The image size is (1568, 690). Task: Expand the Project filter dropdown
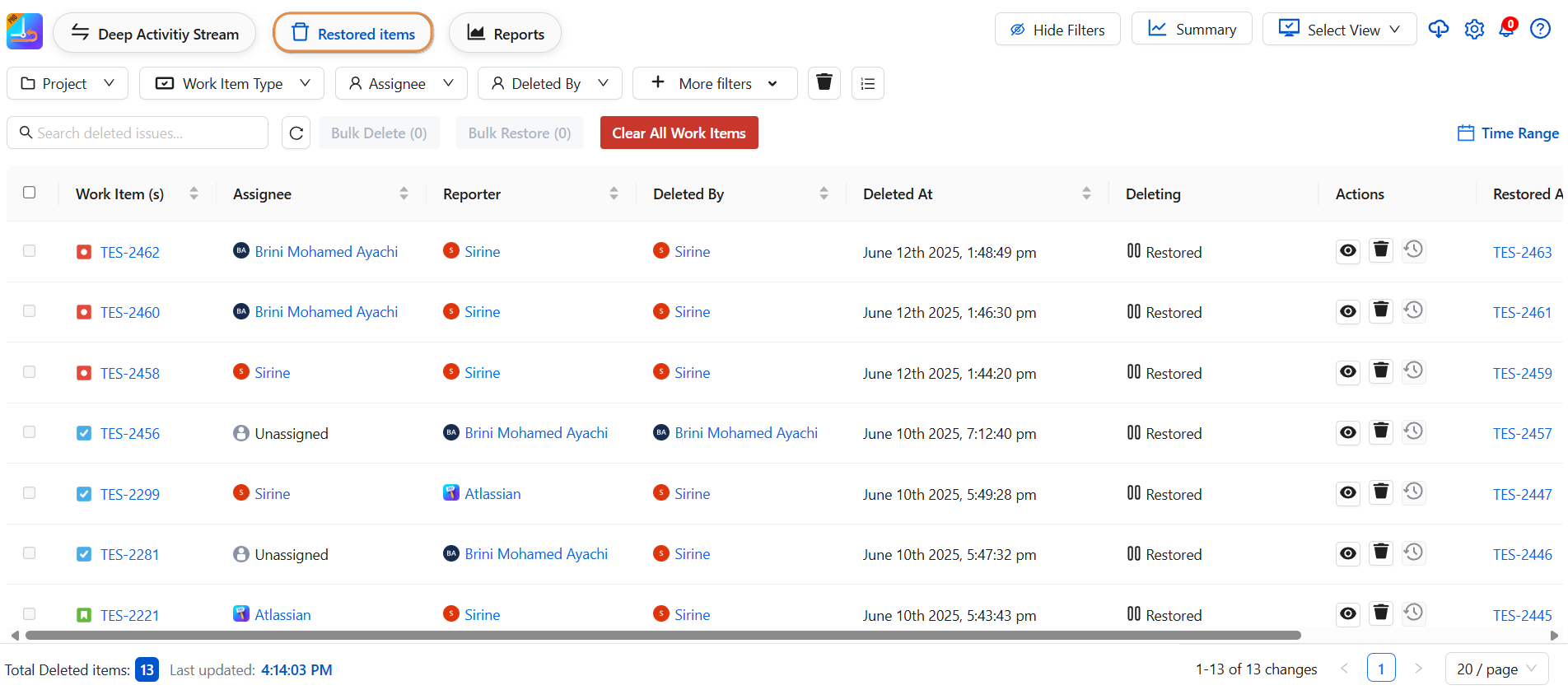(x=68, y=83)
